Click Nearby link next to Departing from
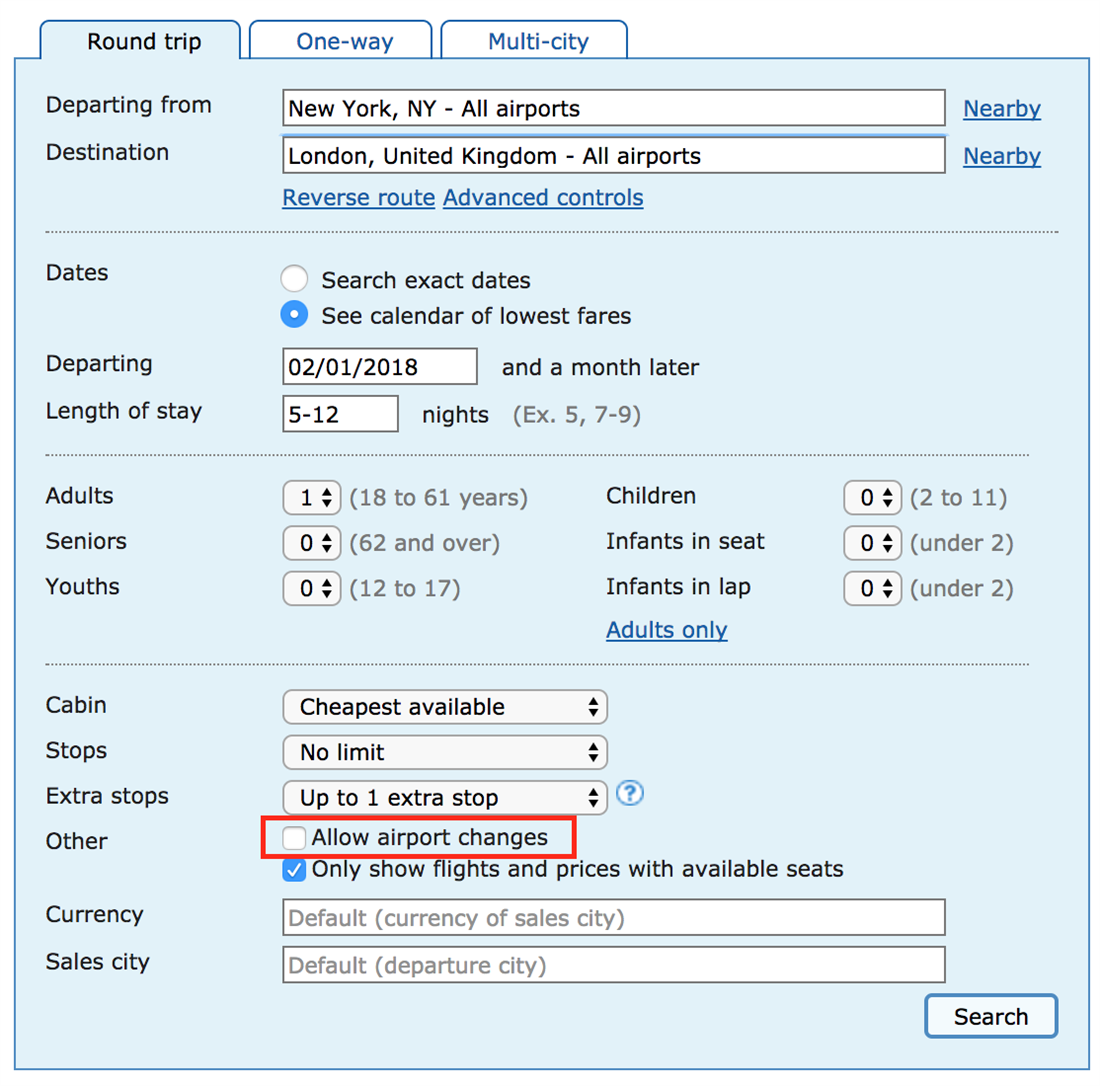This screenshot has width=1100, height=1086. pyautogui.click(x=1001, y=109)
